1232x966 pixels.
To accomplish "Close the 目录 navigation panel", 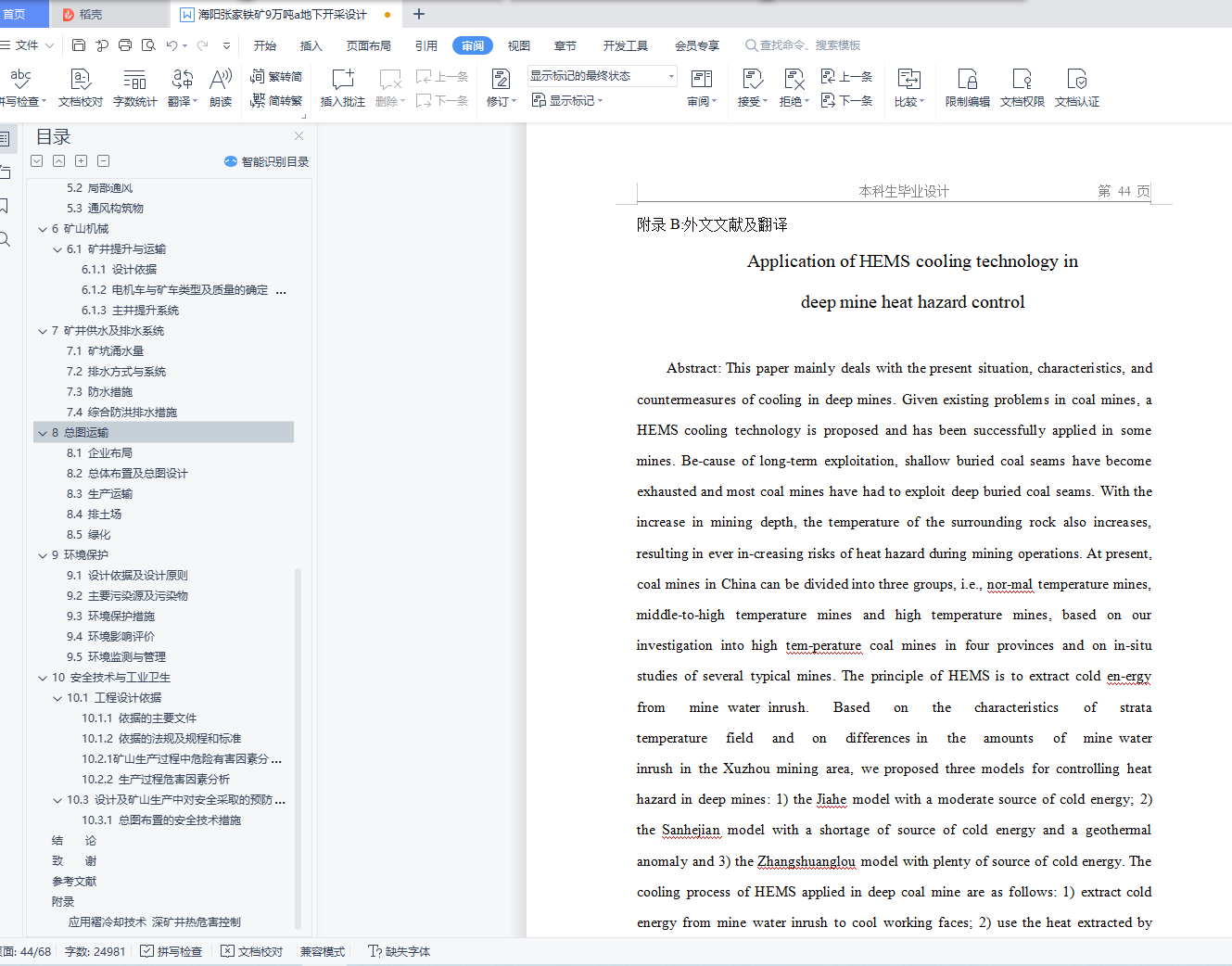I will pos(298,136).
